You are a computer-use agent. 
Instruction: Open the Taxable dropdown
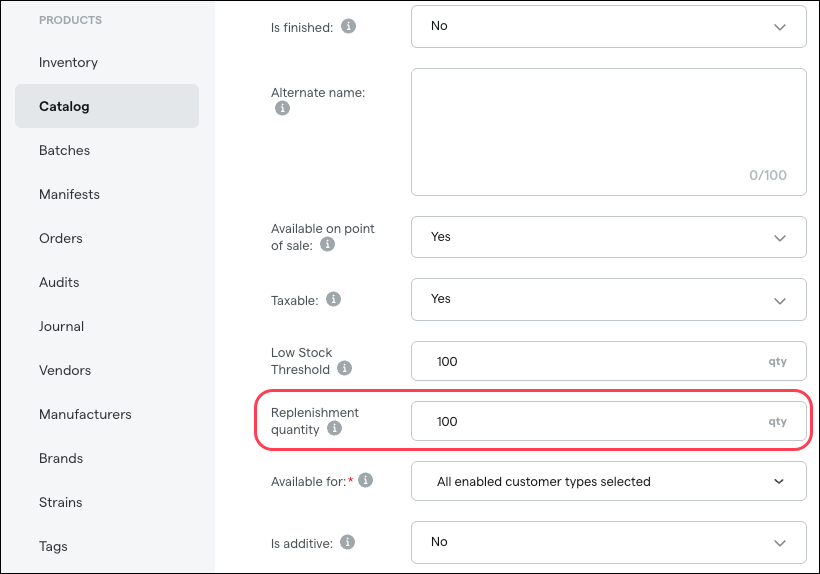click(609, 300)
